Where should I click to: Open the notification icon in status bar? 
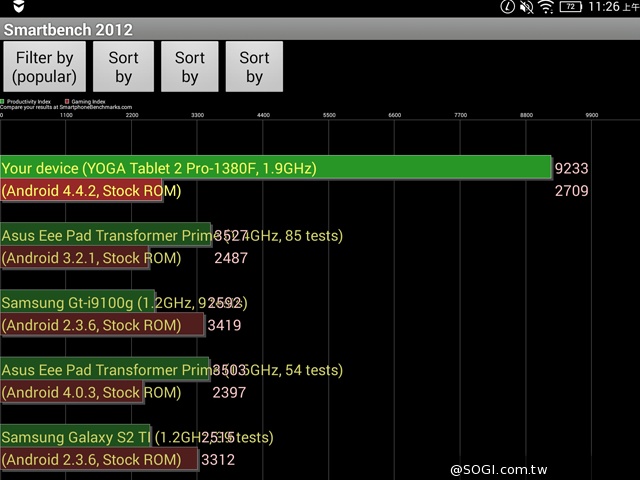point(19,6)
